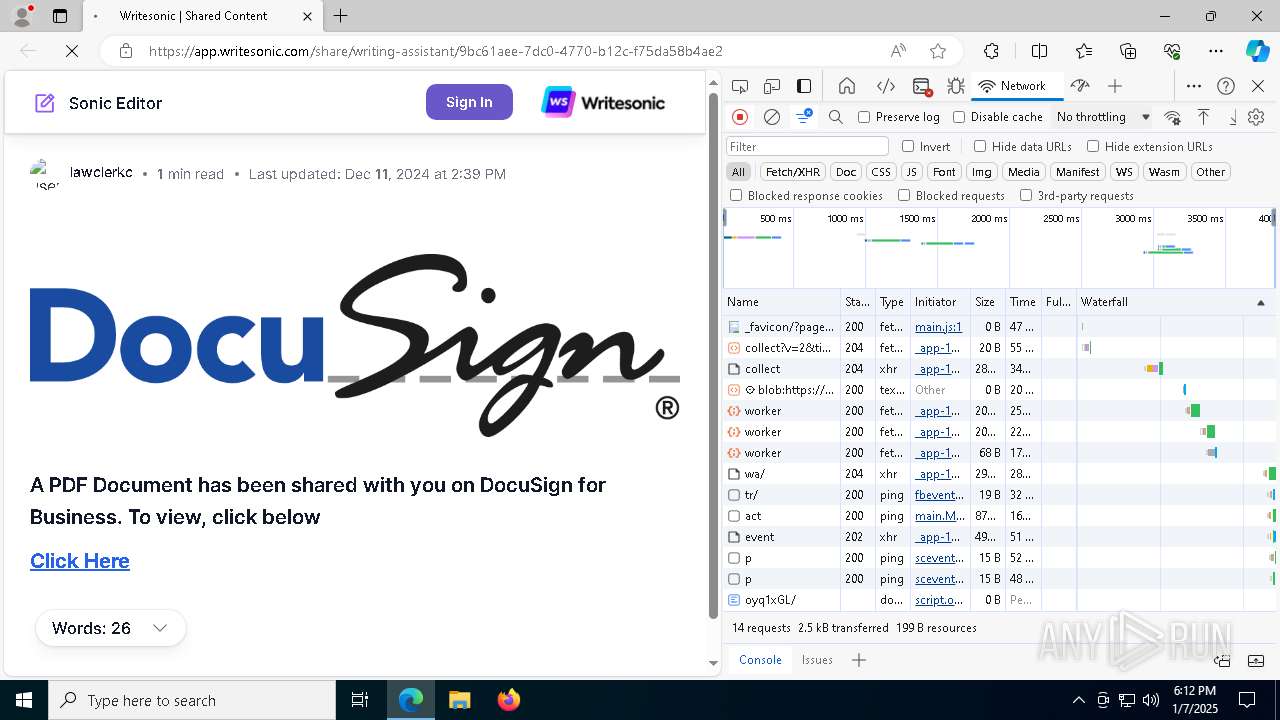Screen dimensions: 1280x720
Task: Open the Performance gauge icon panel
Action: (x=1080, y=86)
